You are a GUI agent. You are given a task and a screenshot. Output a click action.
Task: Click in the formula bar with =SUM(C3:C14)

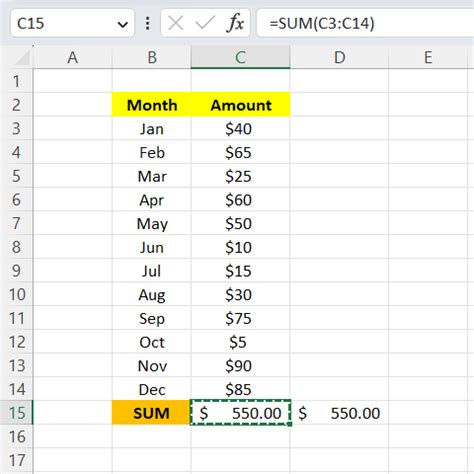click(366, 23)
